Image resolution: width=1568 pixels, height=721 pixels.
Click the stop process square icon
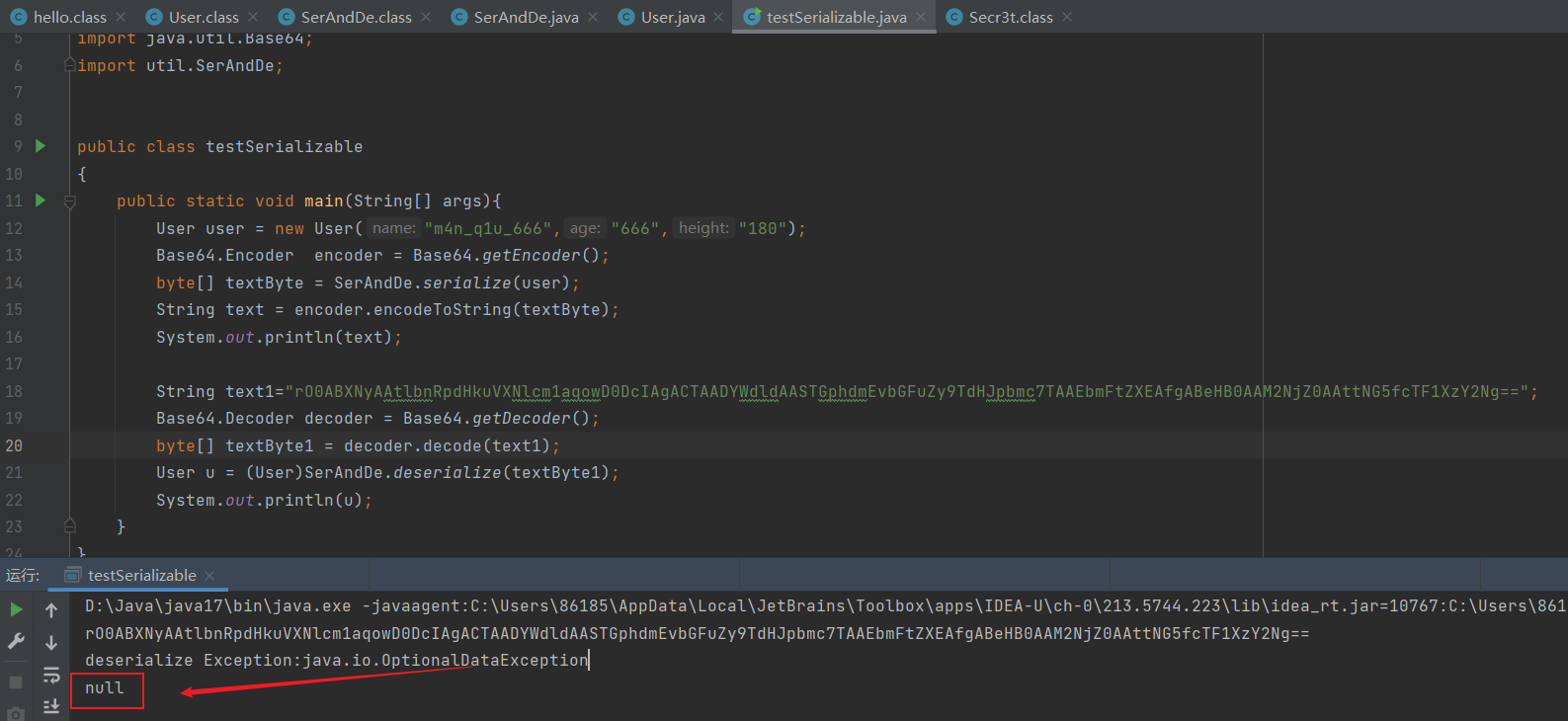coord(16,682)
